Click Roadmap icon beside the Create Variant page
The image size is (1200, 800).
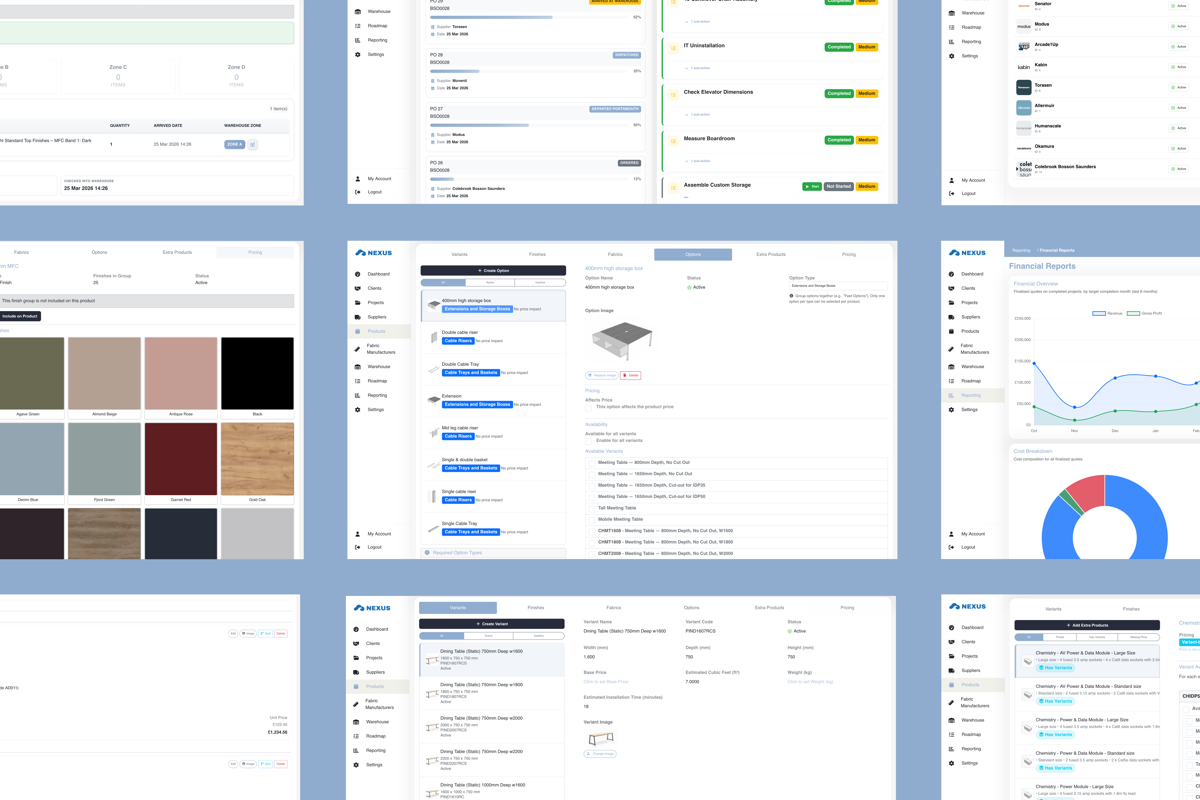tap(356, 736)
